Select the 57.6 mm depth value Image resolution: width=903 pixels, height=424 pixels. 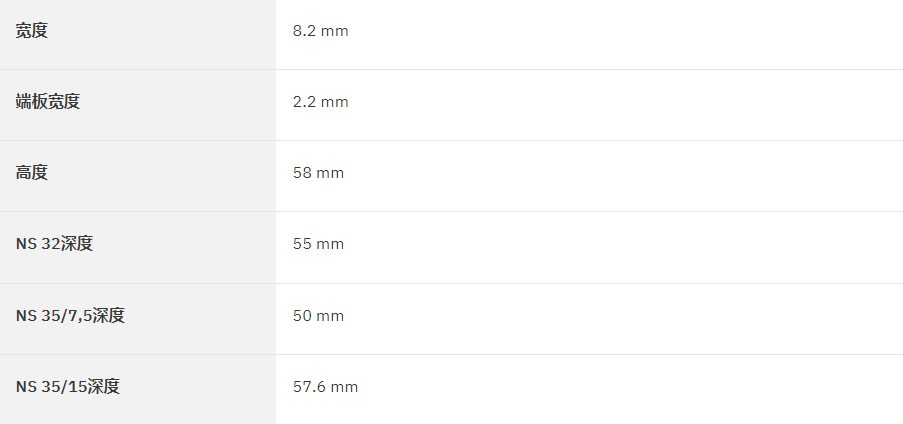point(325,387)
